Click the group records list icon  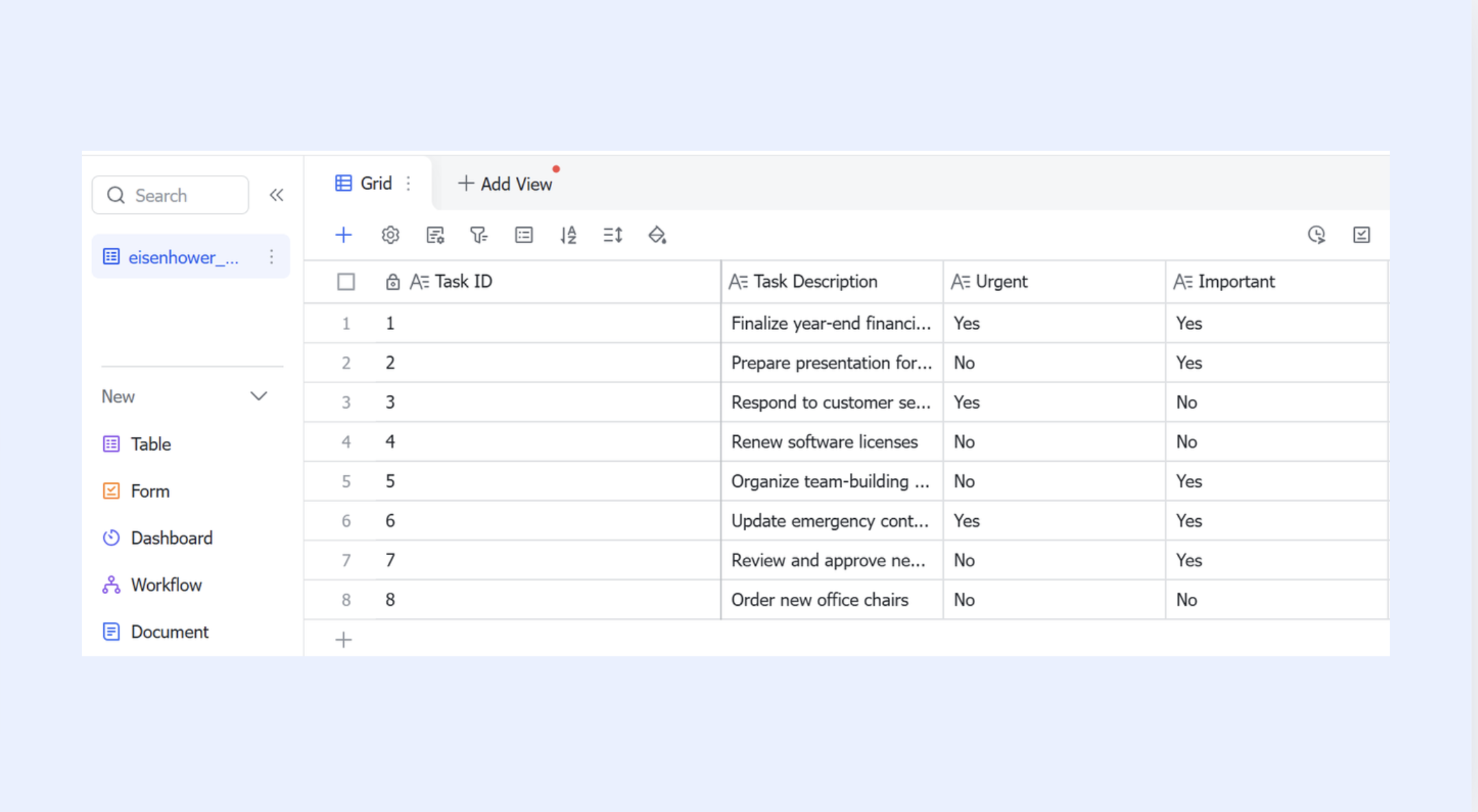point(524,235)
